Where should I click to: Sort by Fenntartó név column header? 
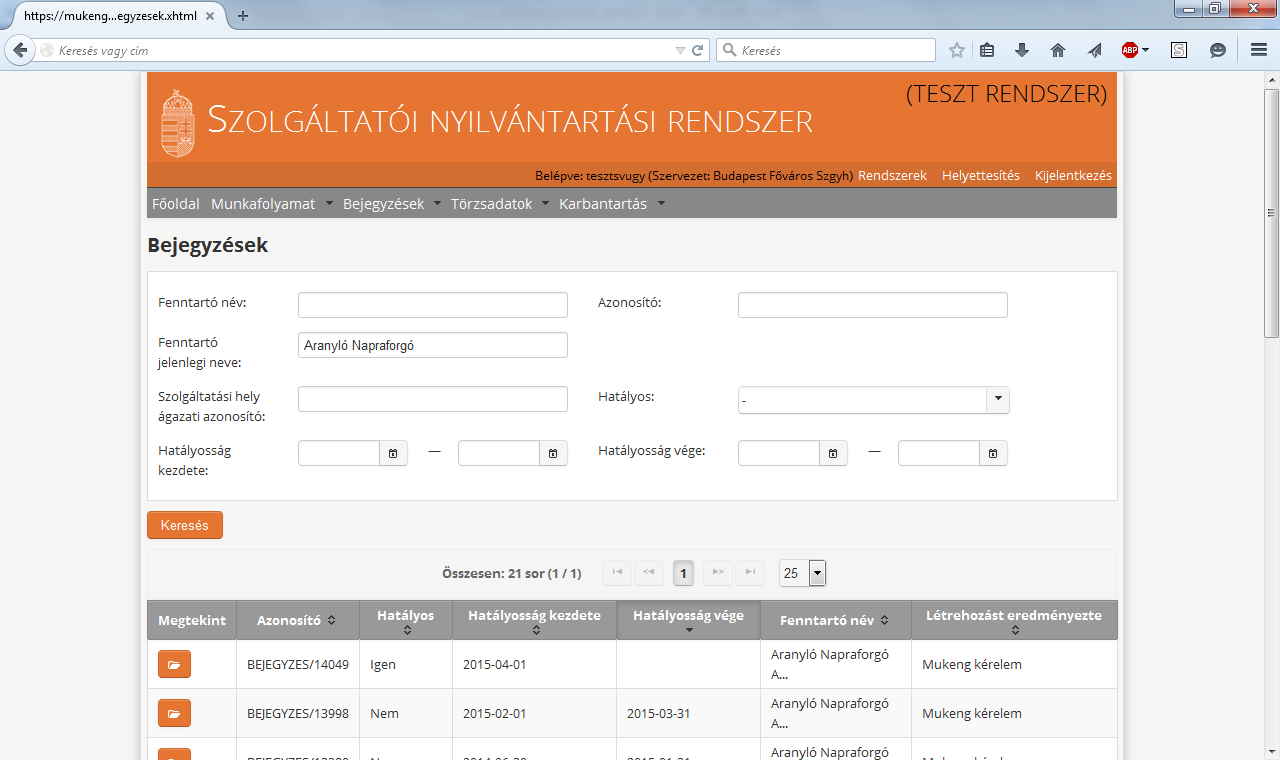[x=836, y=620]
